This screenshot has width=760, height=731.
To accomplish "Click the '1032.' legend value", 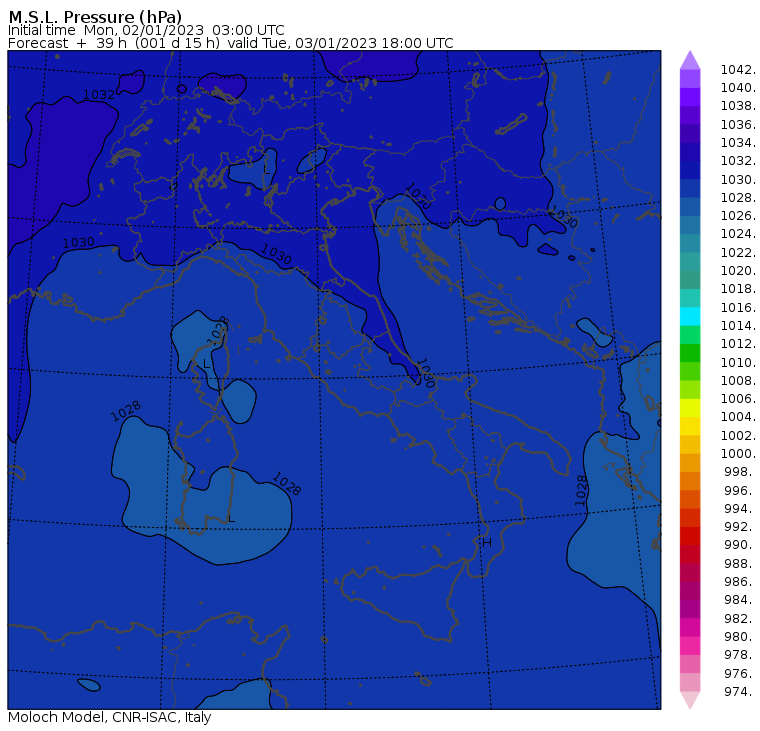I will tap(738, 161).
